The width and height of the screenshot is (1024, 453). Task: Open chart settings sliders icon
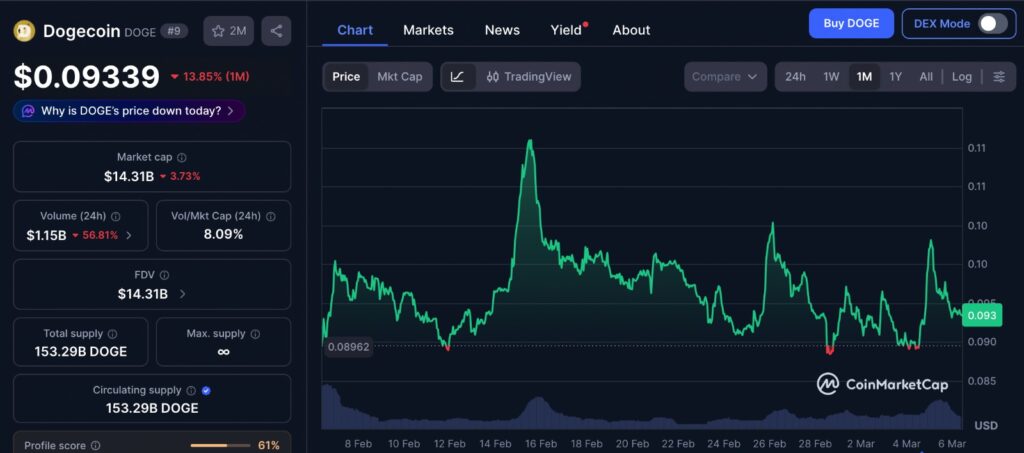(999, 77)
